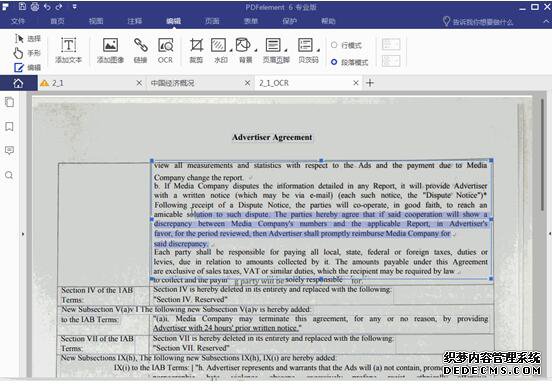Expand the 贝茨码 dropdown arrow
Viewport: 552px width, 385px height.
pos(318,50)
